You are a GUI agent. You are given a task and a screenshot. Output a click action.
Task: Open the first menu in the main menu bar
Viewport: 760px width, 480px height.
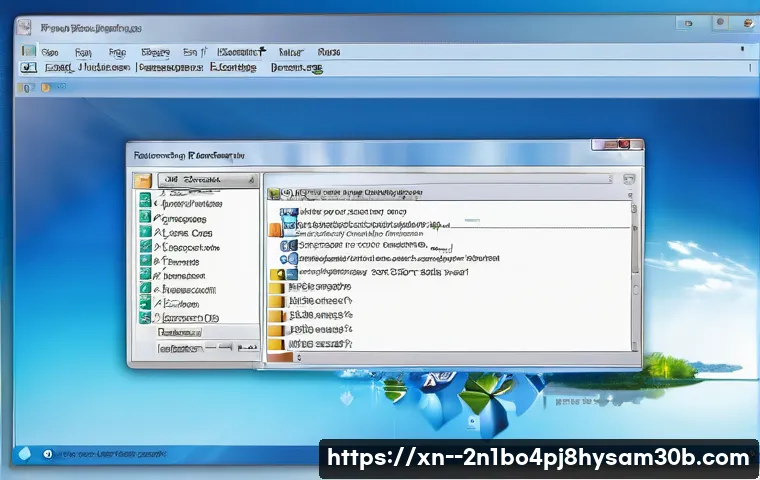tap(50, 51)
